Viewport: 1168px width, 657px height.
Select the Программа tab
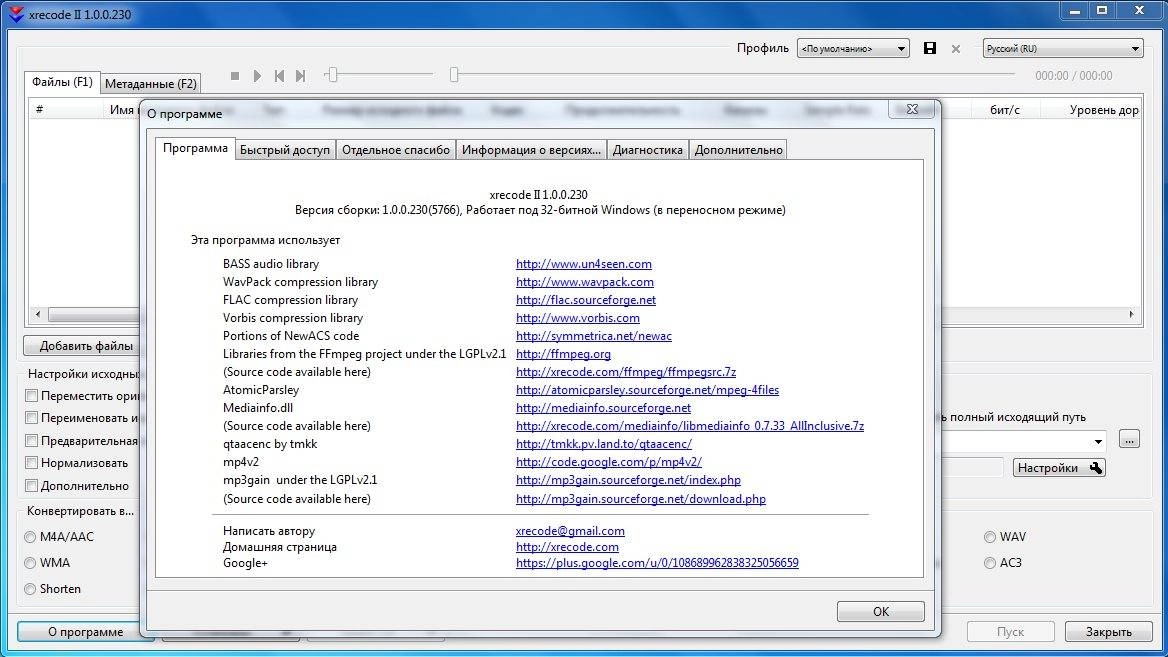tap(195, 148)
